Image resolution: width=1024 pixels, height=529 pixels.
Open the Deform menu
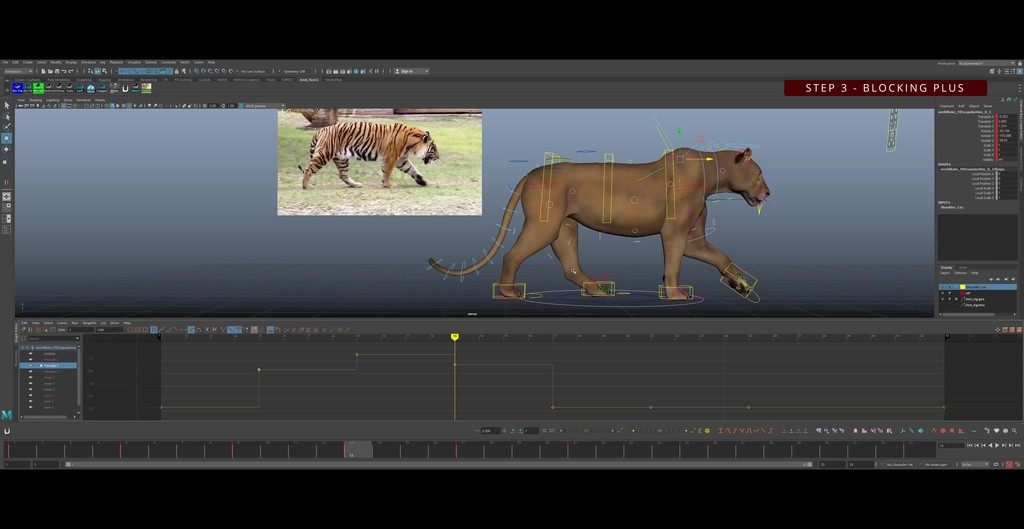pyautogui.click(x=151, y=62)
